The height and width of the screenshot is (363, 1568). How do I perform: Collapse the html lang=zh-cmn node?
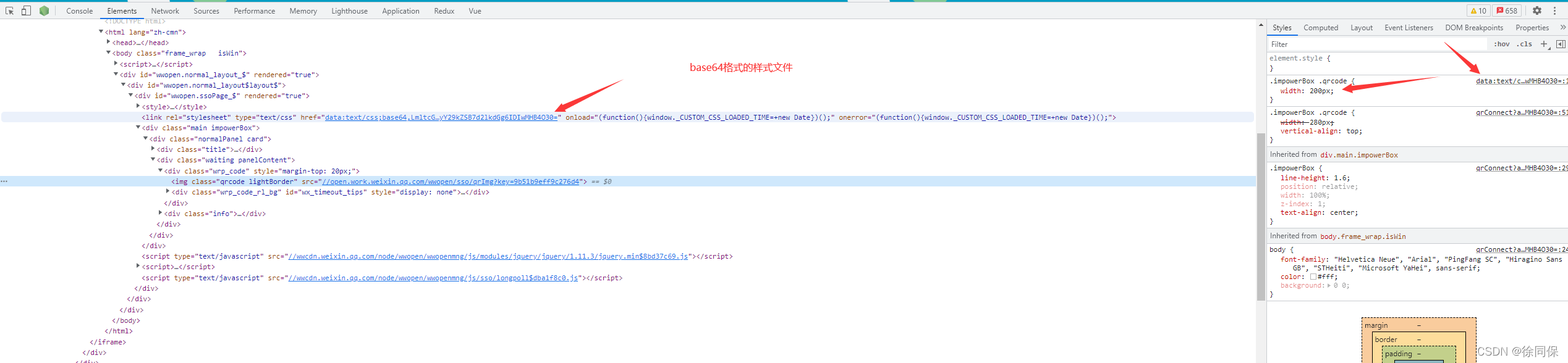tap(101, 31)
